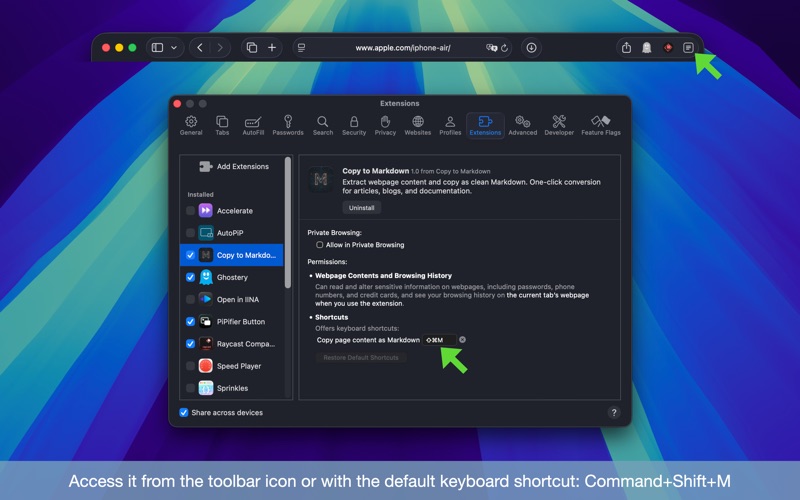Screen dimensions: 800x500
Task: Toggle Share across devices checkbox
Action: click(x=184, y=412)
